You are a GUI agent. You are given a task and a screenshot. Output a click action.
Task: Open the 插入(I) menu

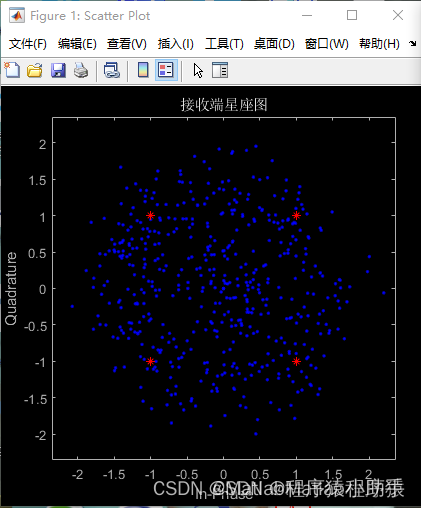pyautogui.click(x=176, y=44)
